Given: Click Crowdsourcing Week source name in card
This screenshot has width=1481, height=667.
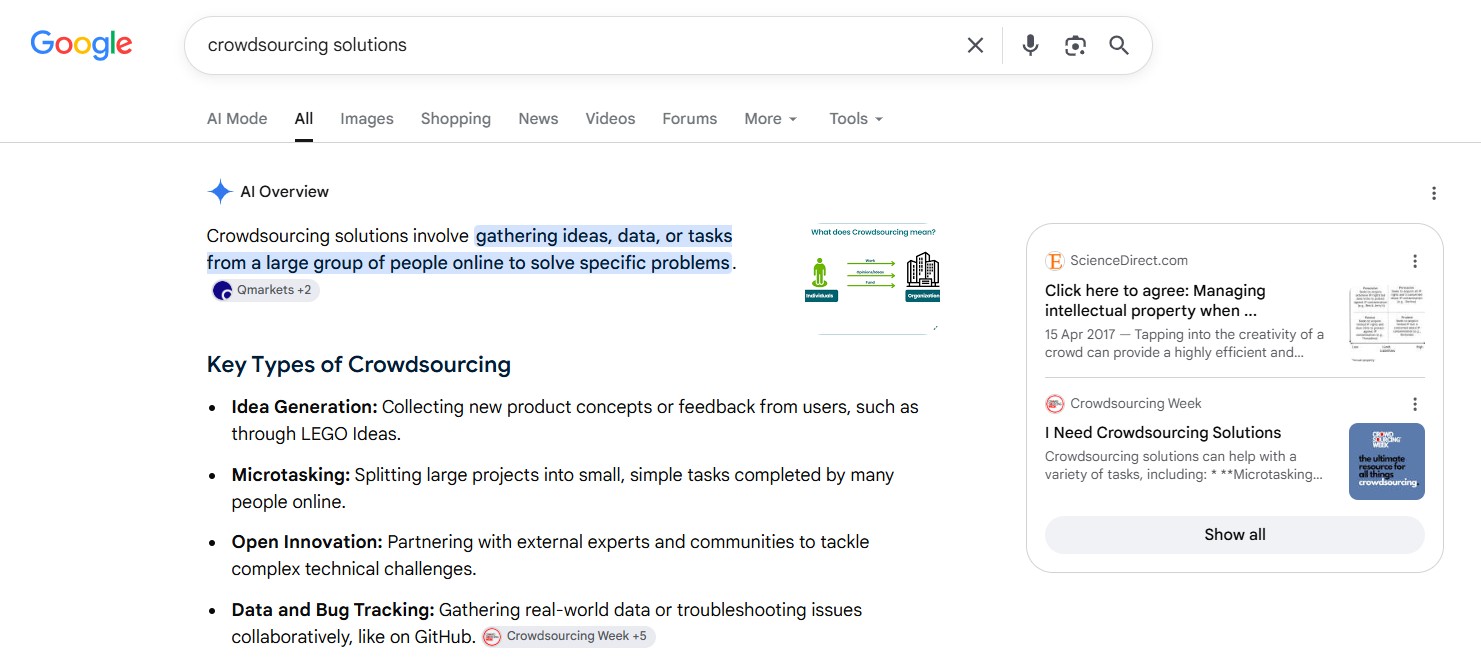Looking at the screenshot, I should 1136,404.
